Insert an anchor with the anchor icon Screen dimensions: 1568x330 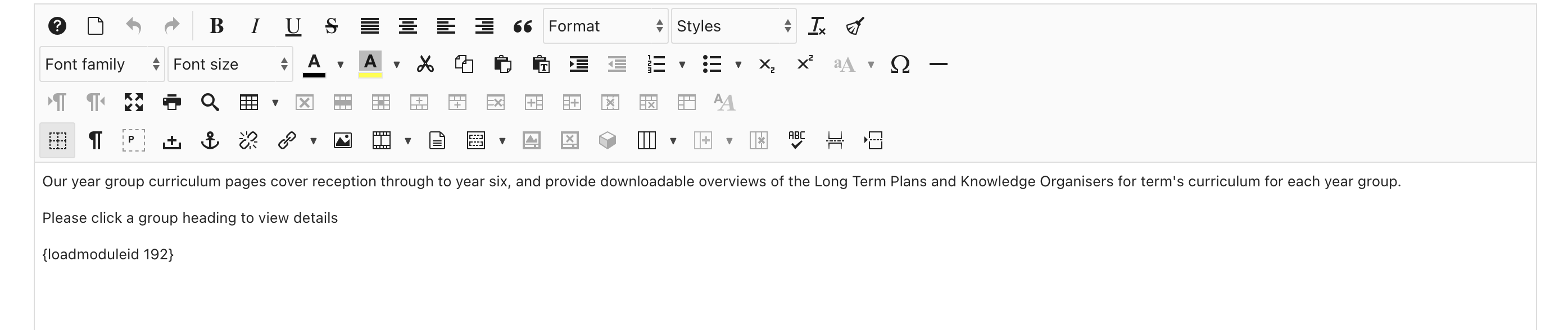point(210,141)
